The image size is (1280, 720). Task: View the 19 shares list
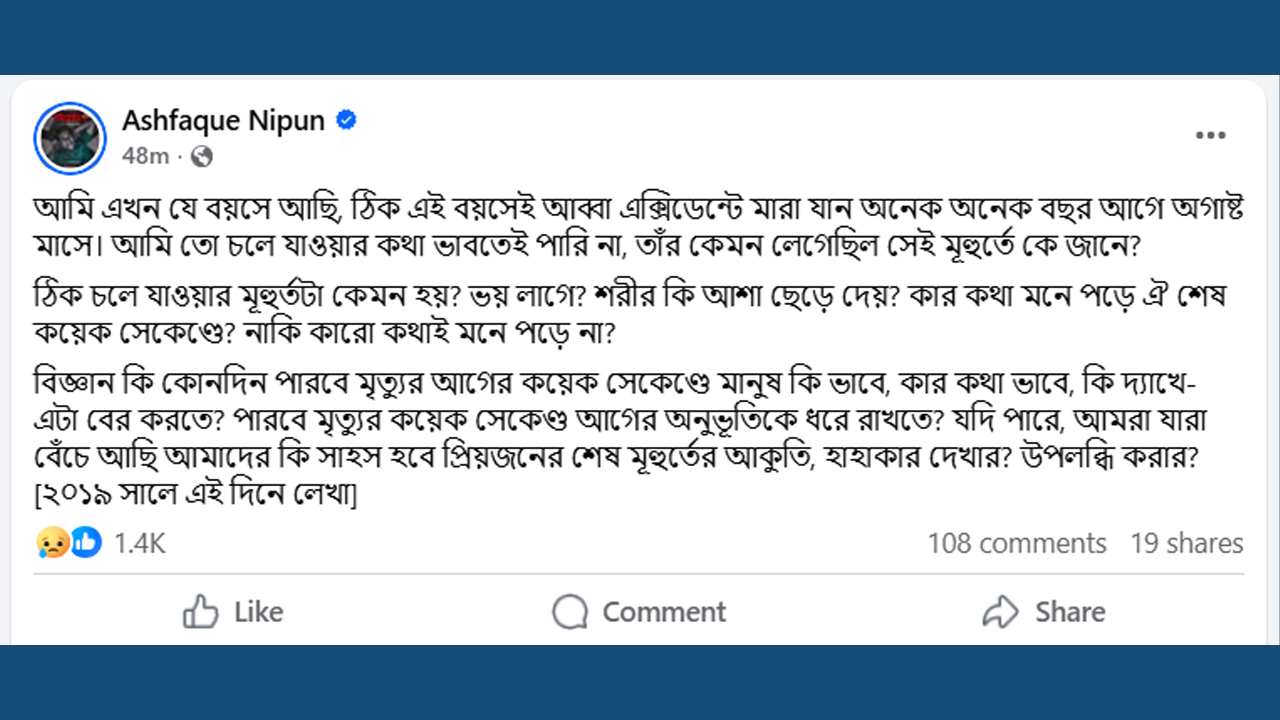click(x=1187, y=544)
